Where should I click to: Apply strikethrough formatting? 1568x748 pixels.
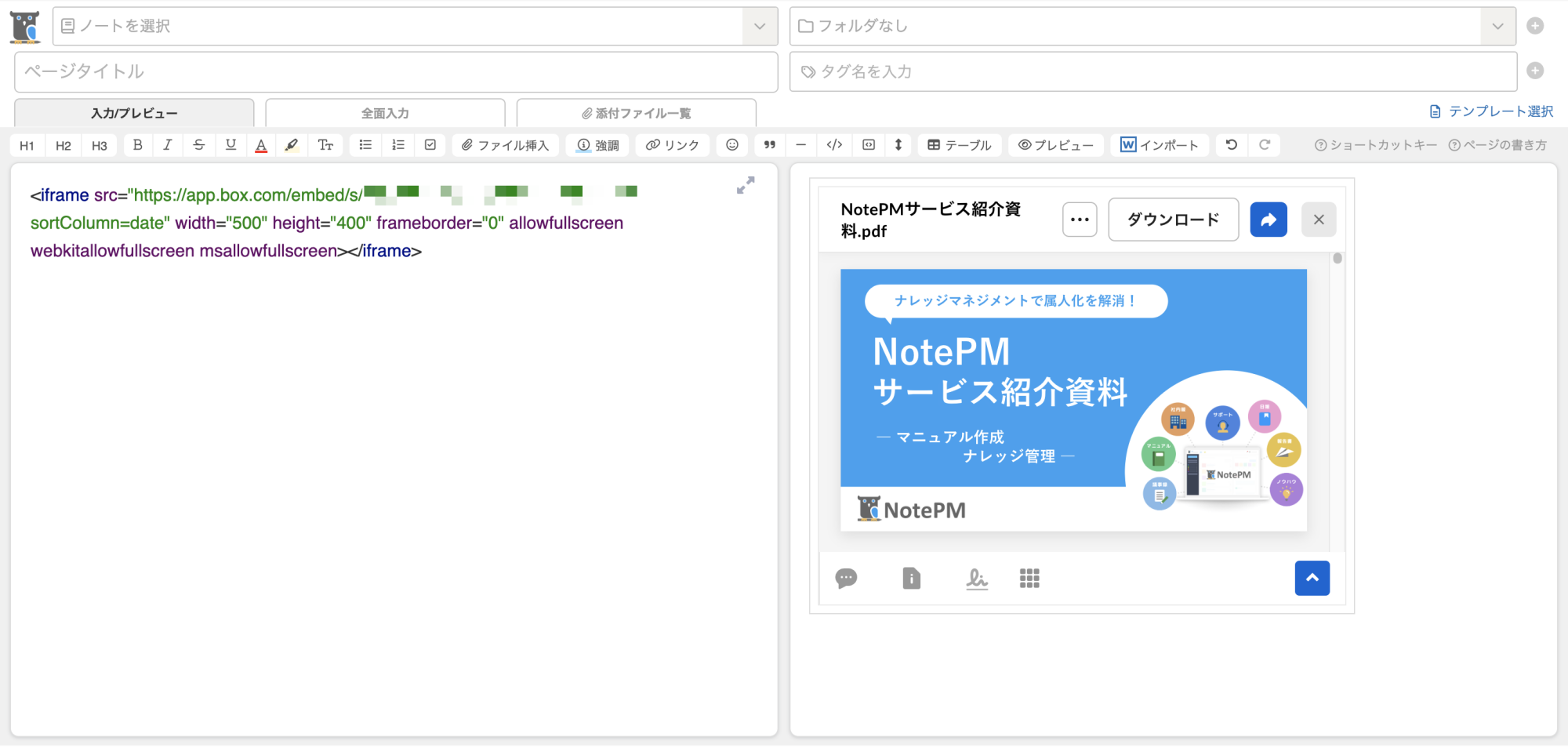coord(199,145)
